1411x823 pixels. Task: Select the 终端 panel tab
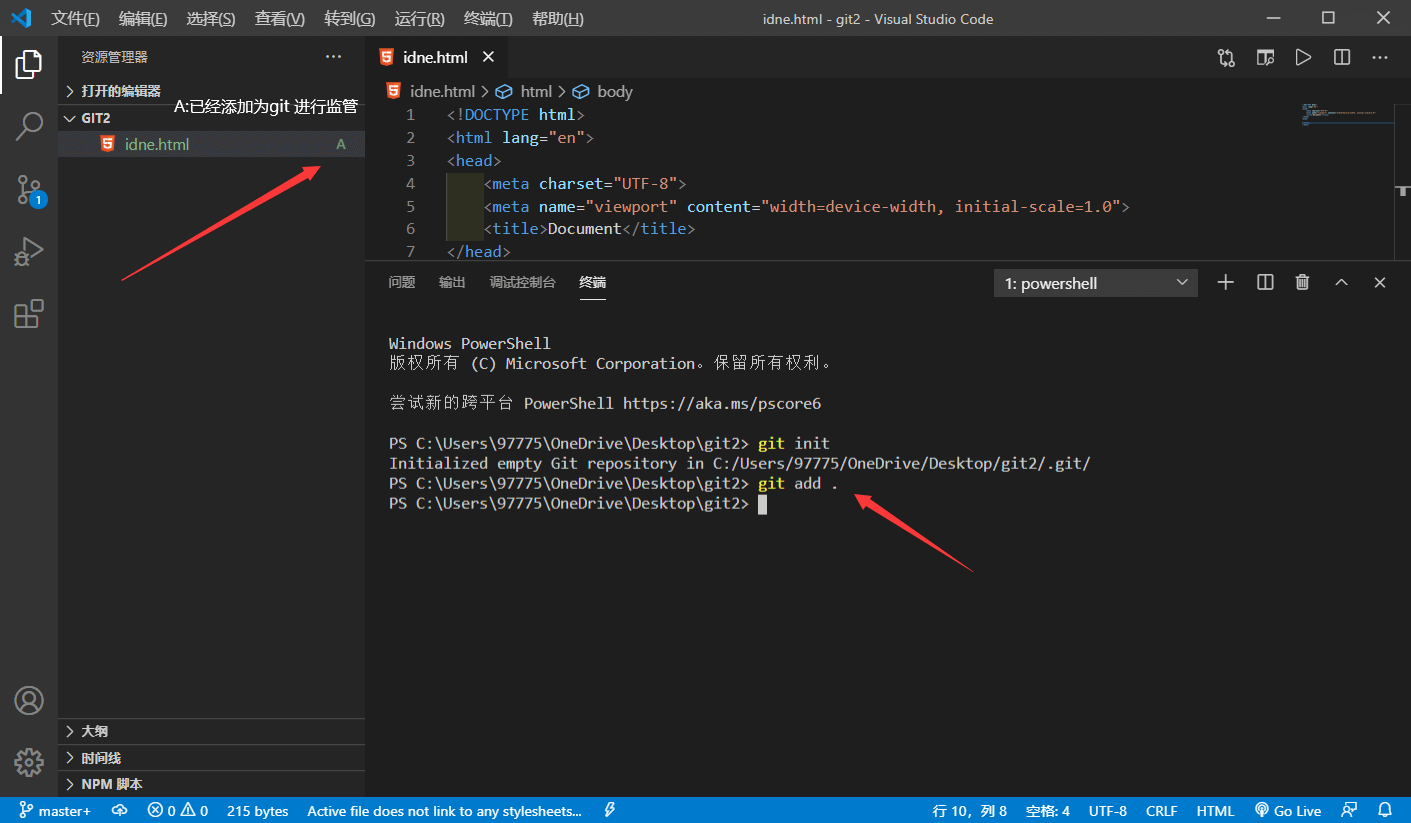click(593, 283)
